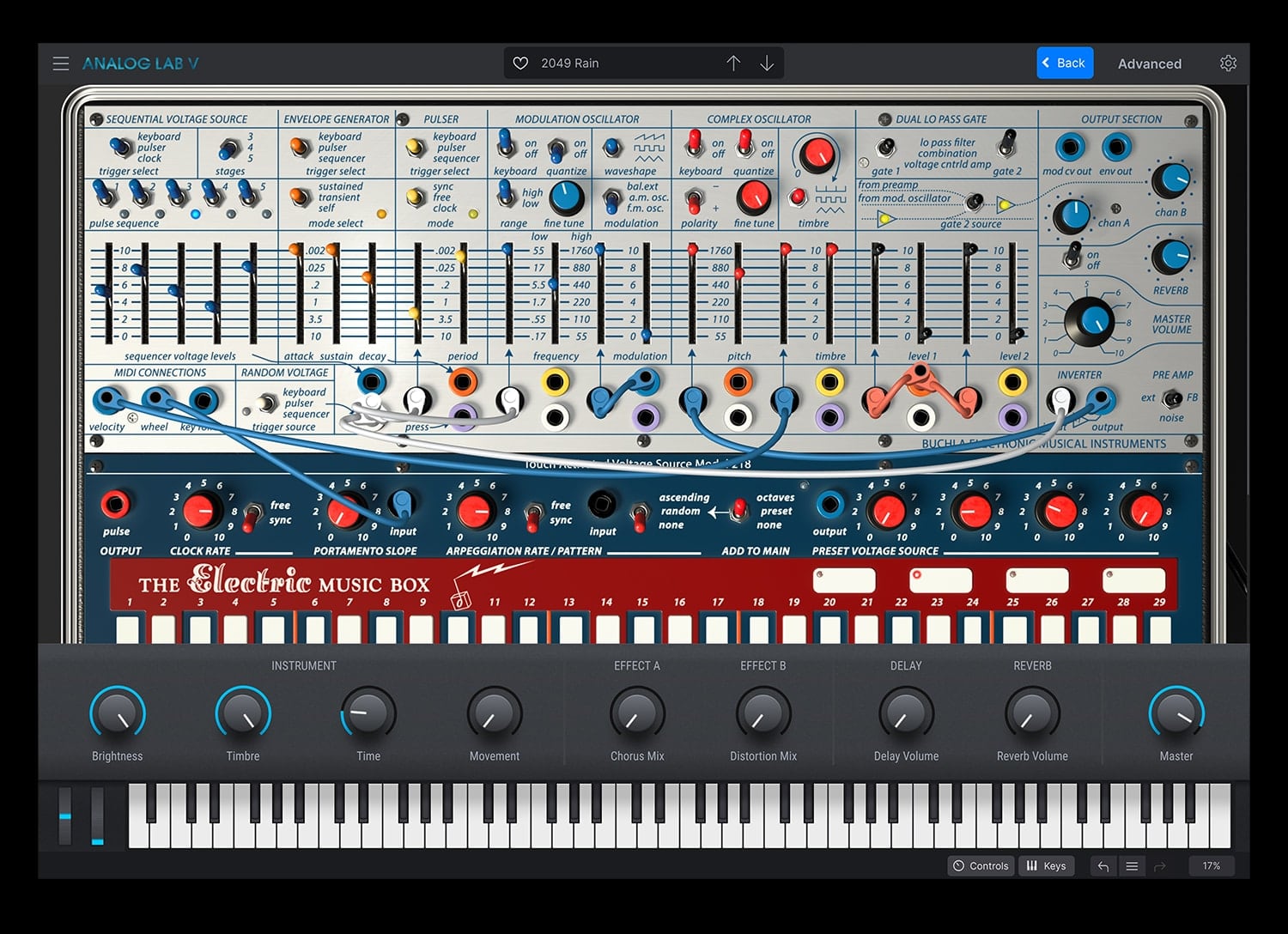This screenshot has height=934, width=1288.
Task: Select next preset with the down arrow
Action: (767, 64)
